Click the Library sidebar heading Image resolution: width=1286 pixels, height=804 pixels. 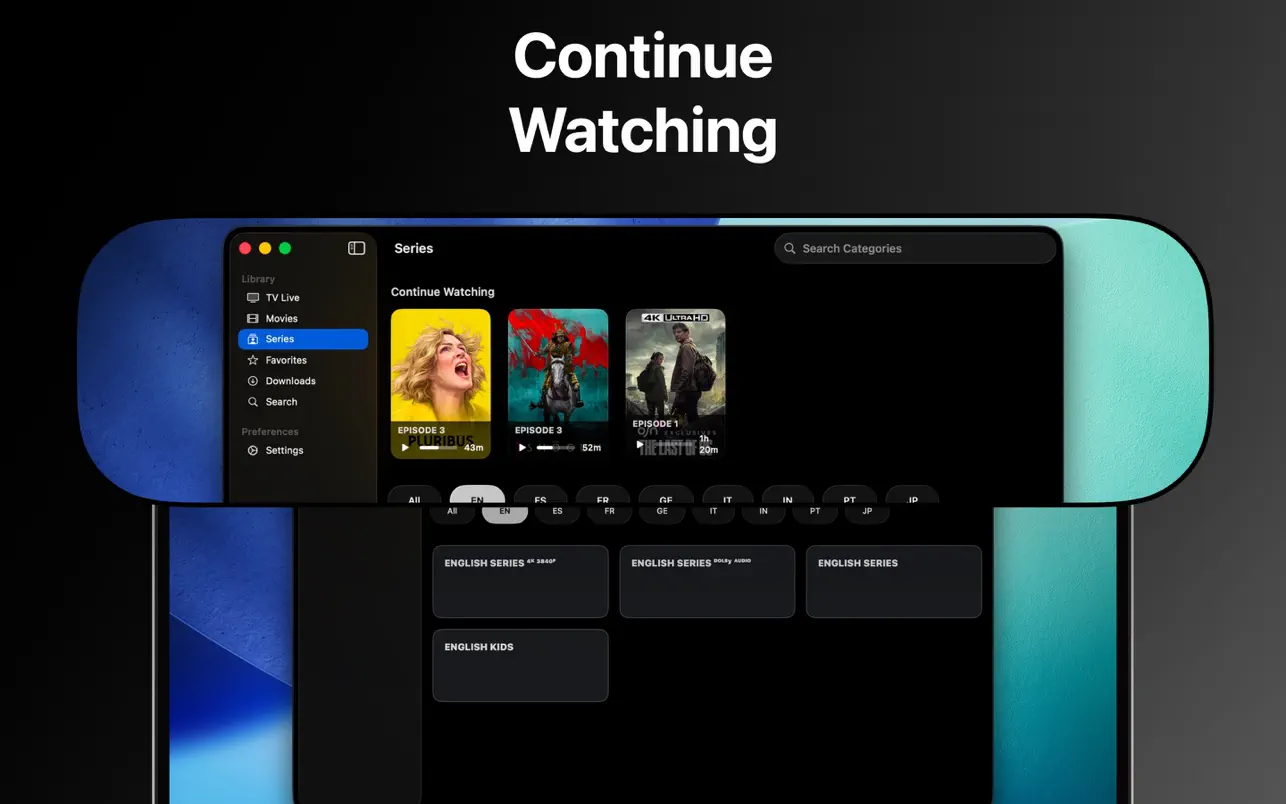point(258,279)
